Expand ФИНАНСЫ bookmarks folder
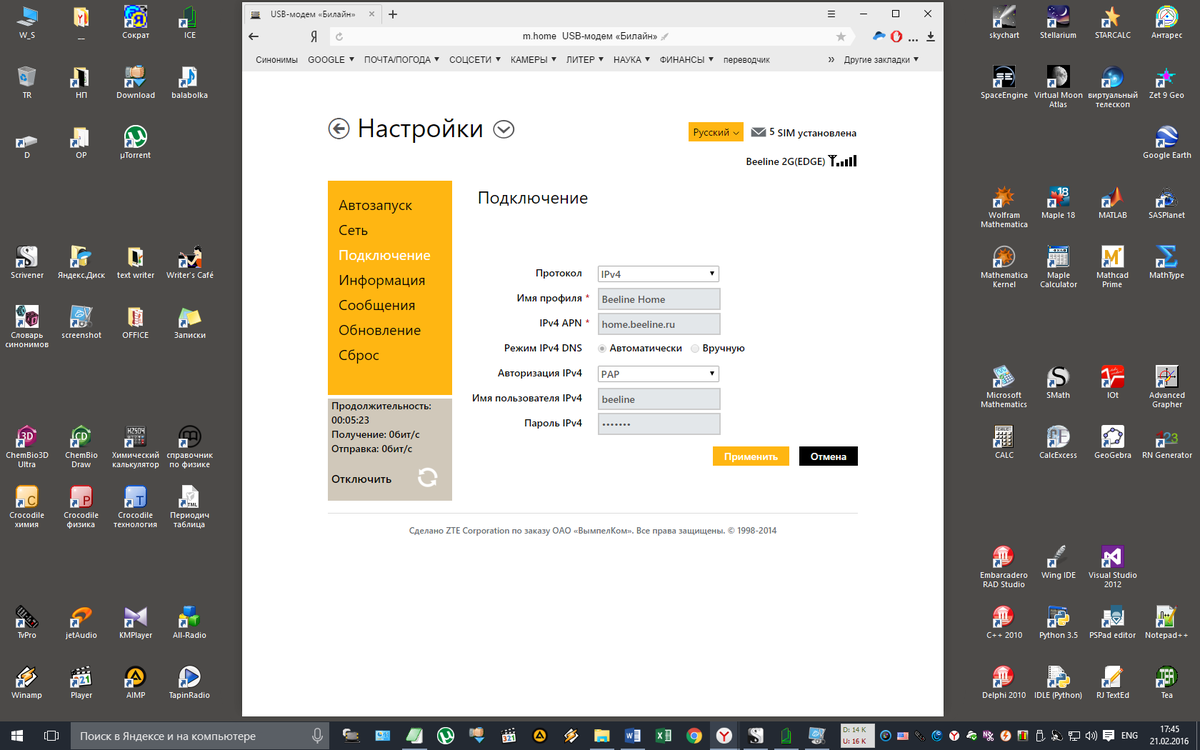 686,59
